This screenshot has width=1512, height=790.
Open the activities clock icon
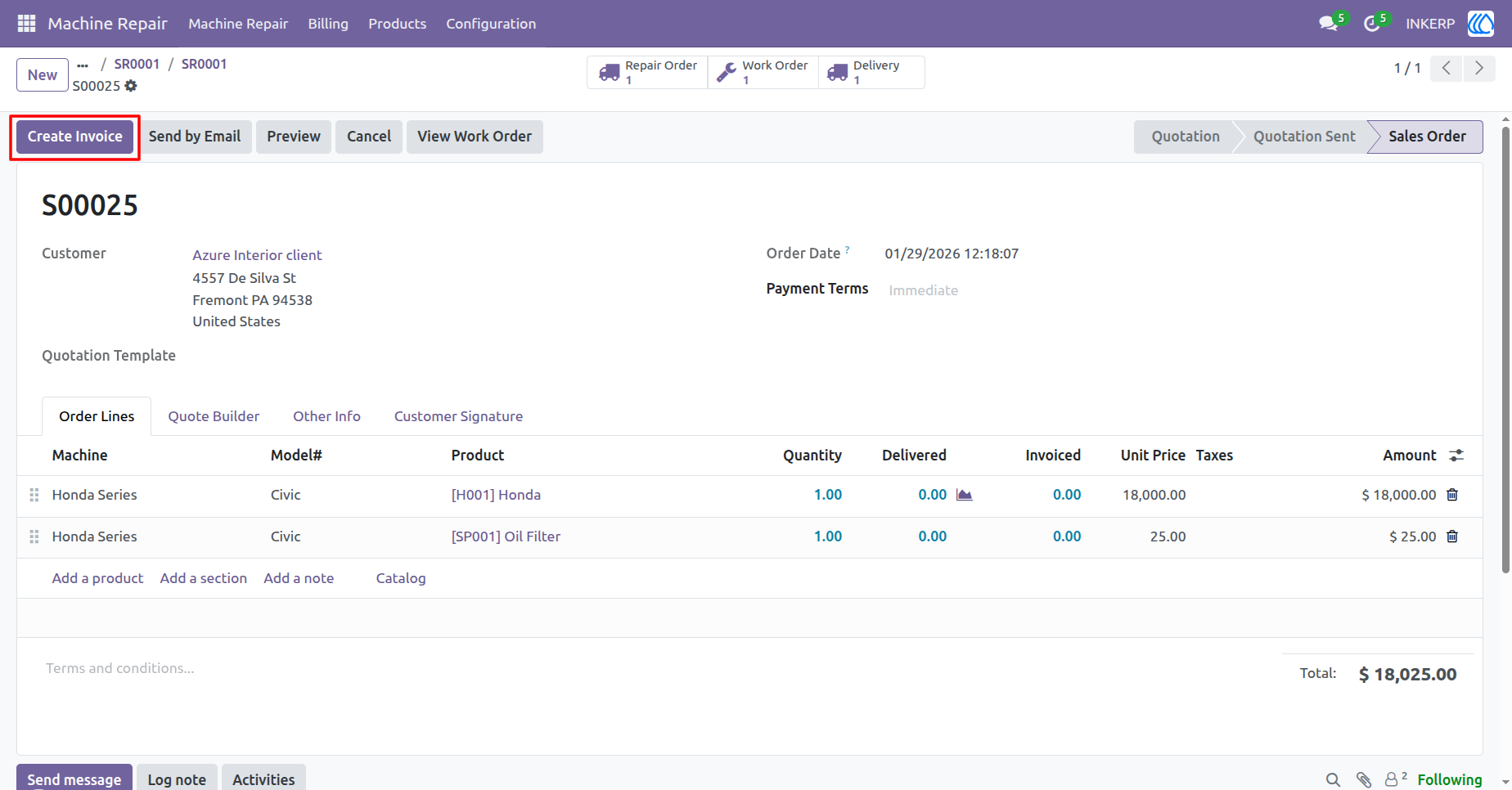tap(1372, 24)
